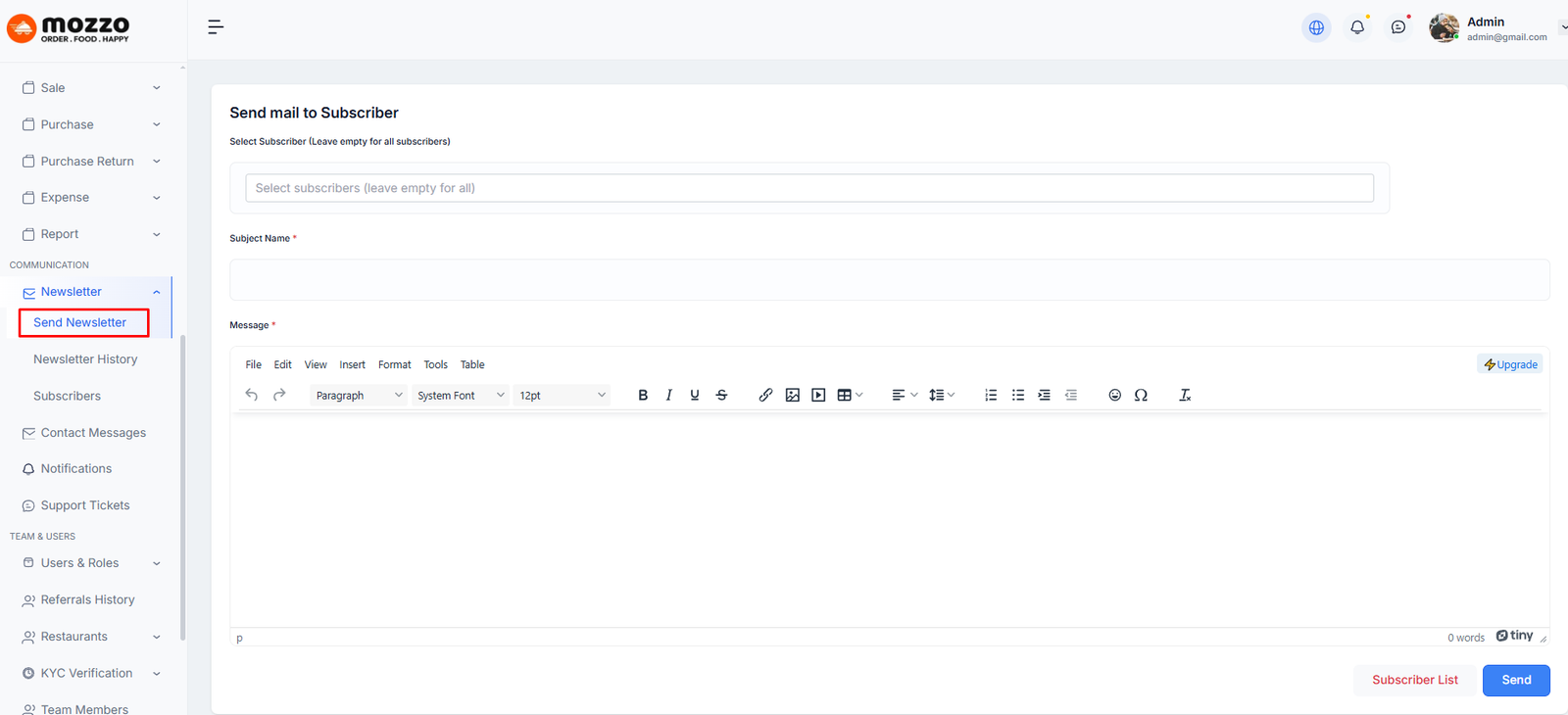Open the Paragraph block format dropdown
1568x715 pixels.
point(359,395)
